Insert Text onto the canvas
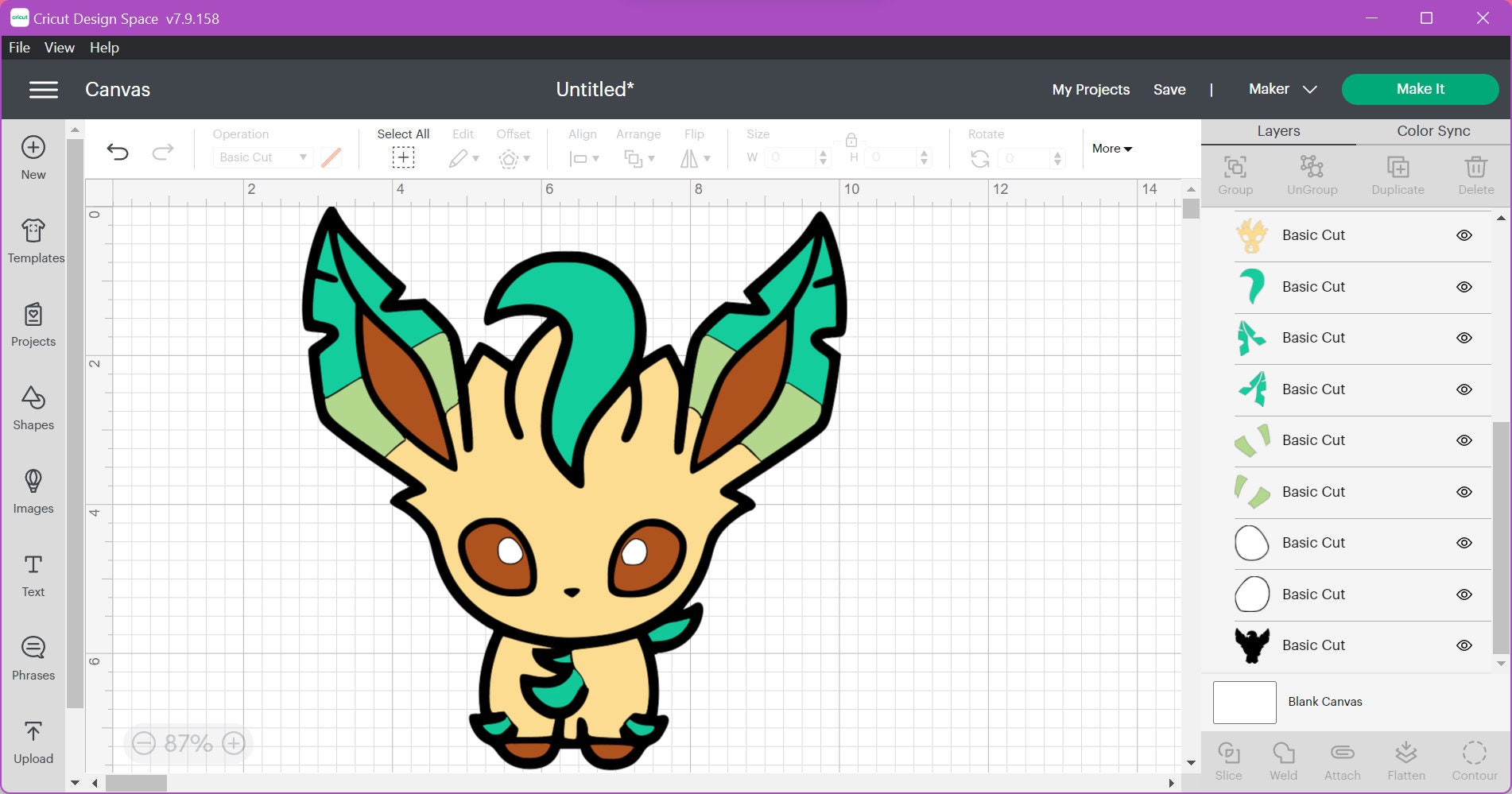This screenshot has width=1512, height=794. pos(33,575)
